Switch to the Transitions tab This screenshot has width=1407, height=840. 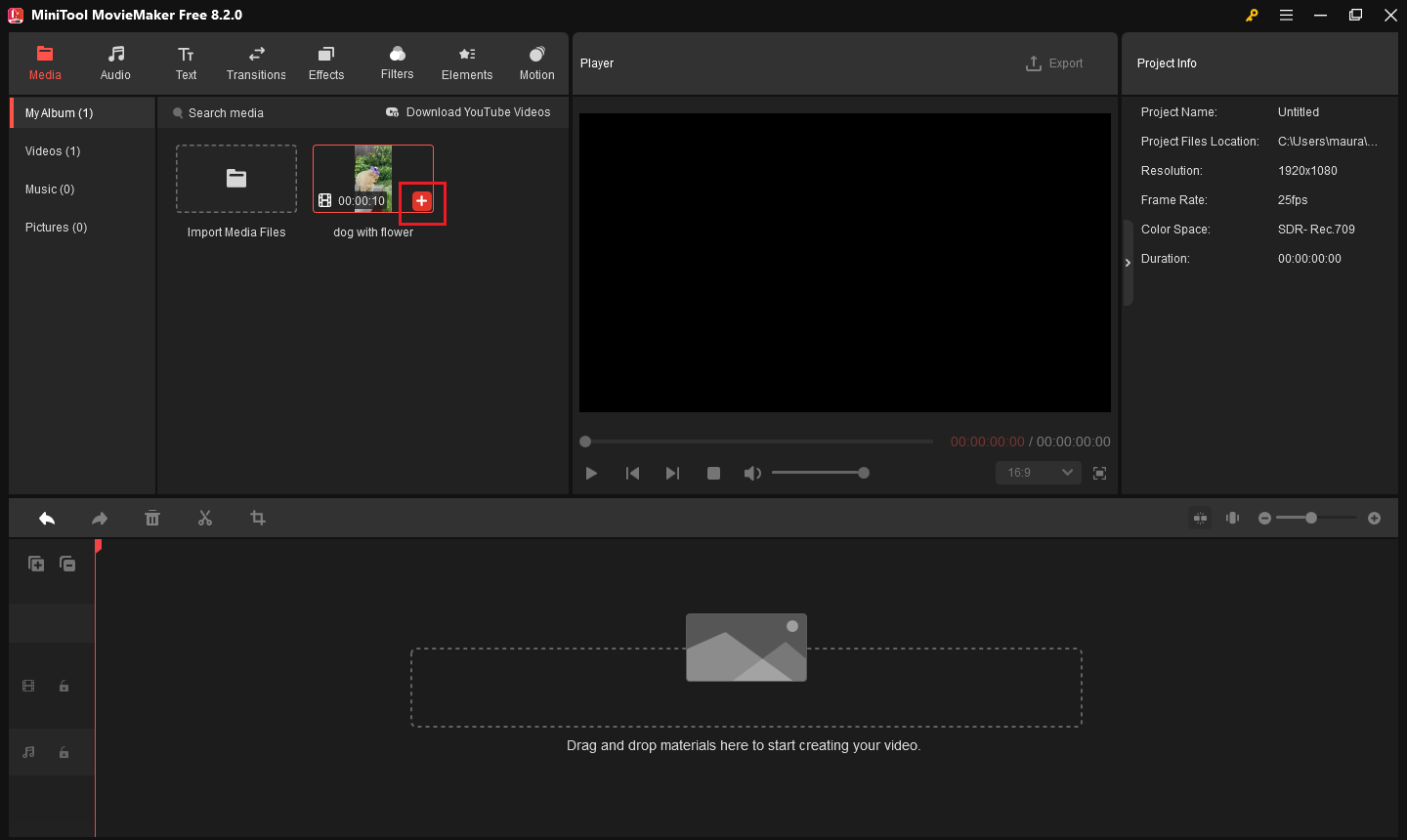pyautogui.click(x=256, y=63)
